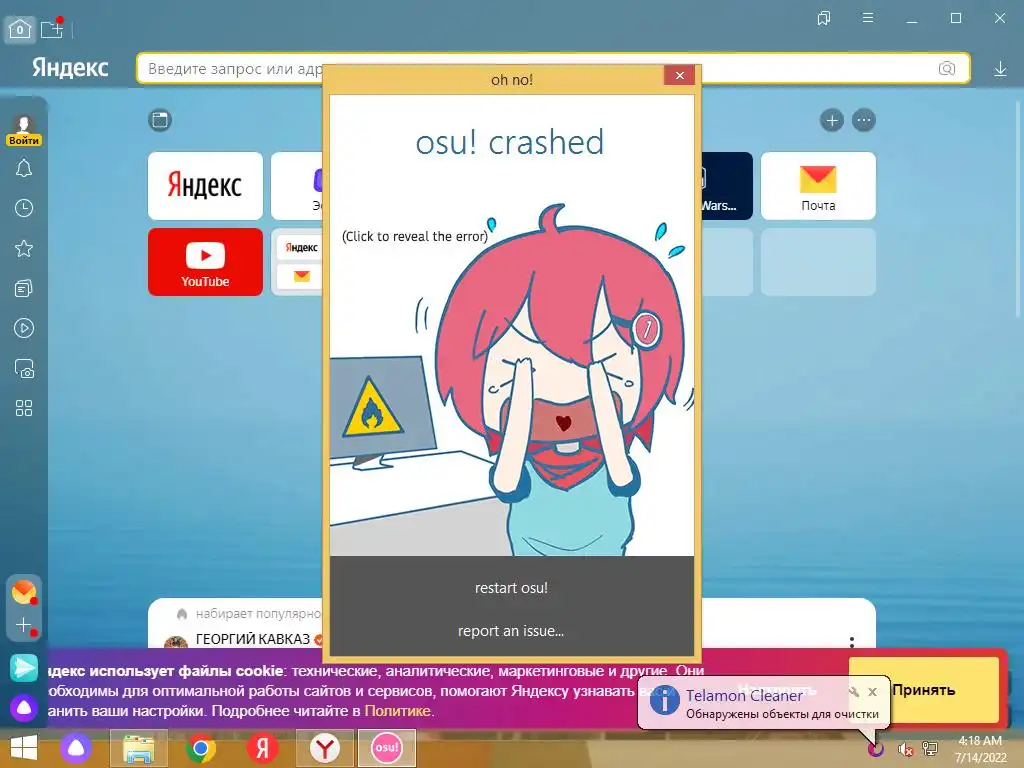Open the red Я Yandex taskbar icon
This screenshot has height=768, width=1024.
click(x=263, y=748)
